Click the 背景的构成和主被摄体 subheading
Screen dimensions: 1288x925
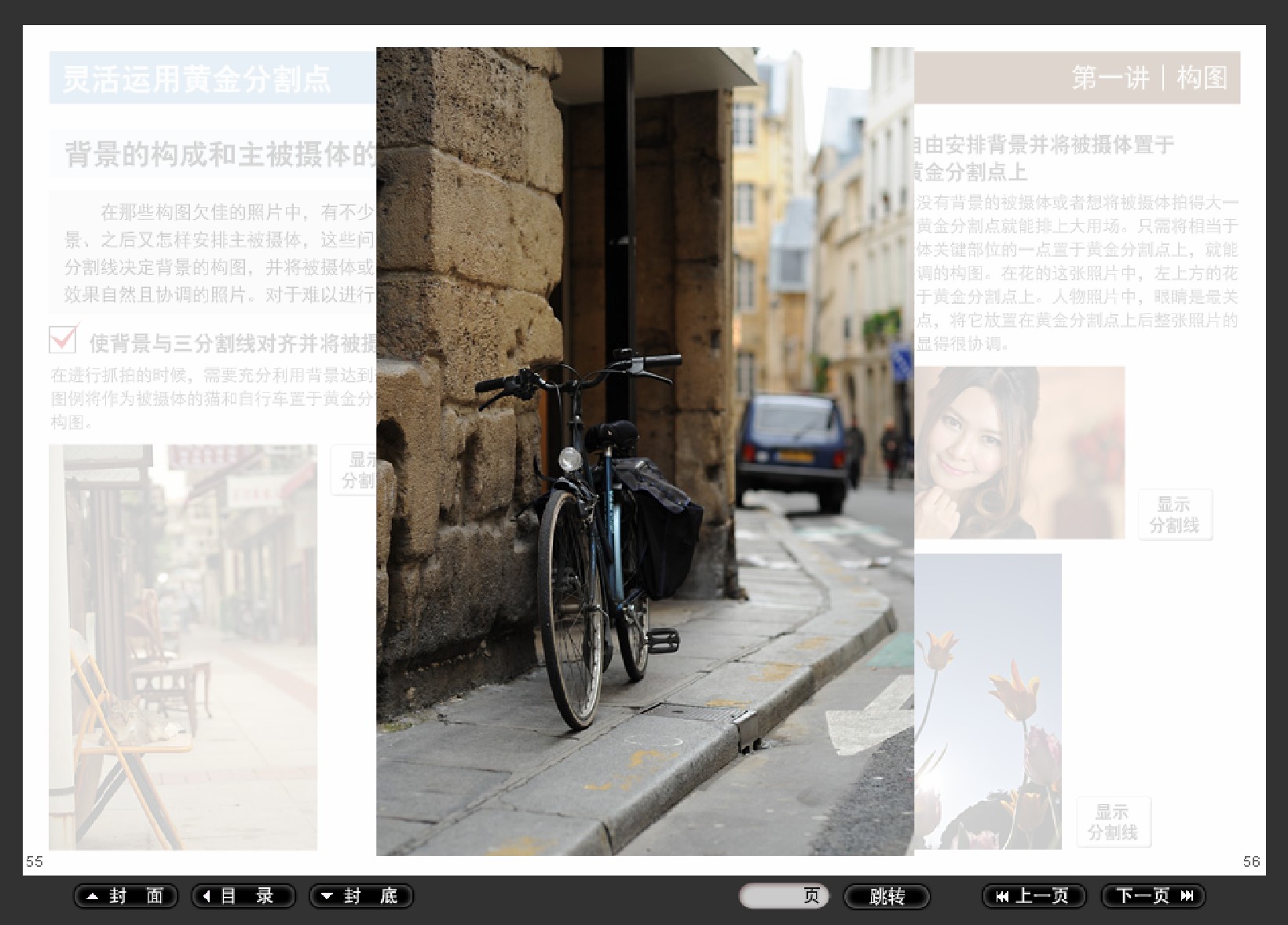click(221, 155)
